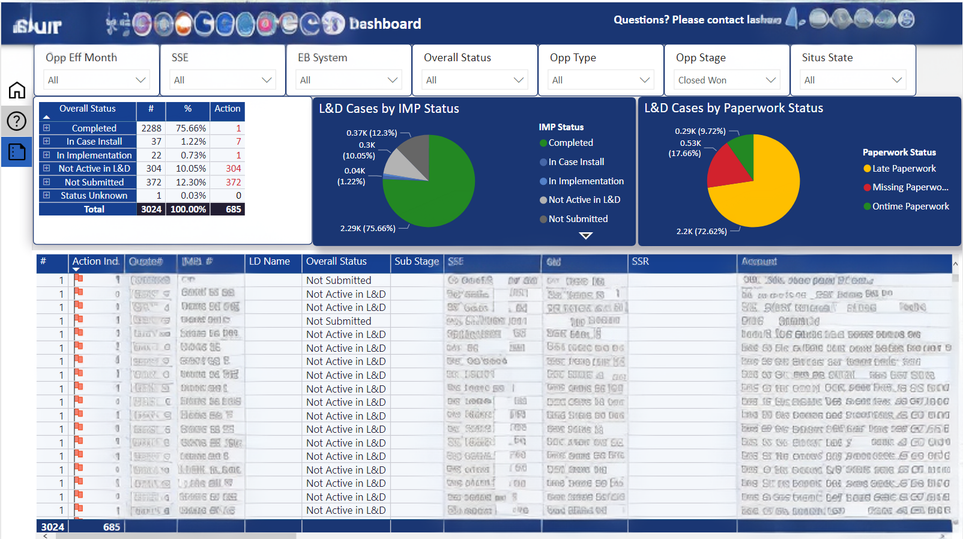Select In Case Install legend entry
963x539 pixels.
pyautogui.click(x=572, y=162)
